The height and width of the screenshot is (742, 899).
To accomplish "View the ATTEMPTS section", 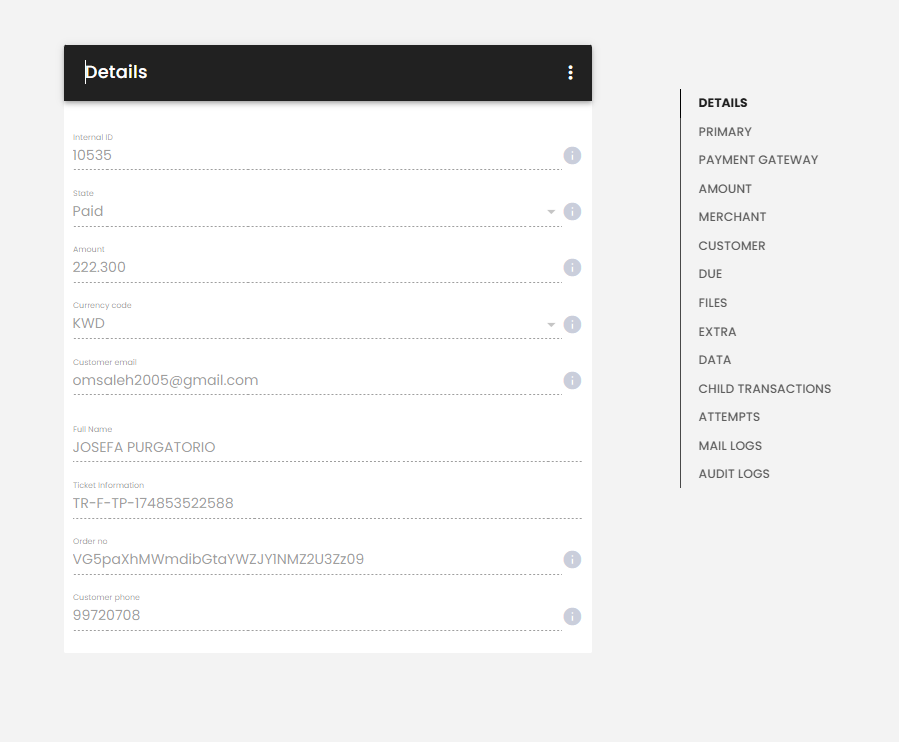I will pos(729,416).
